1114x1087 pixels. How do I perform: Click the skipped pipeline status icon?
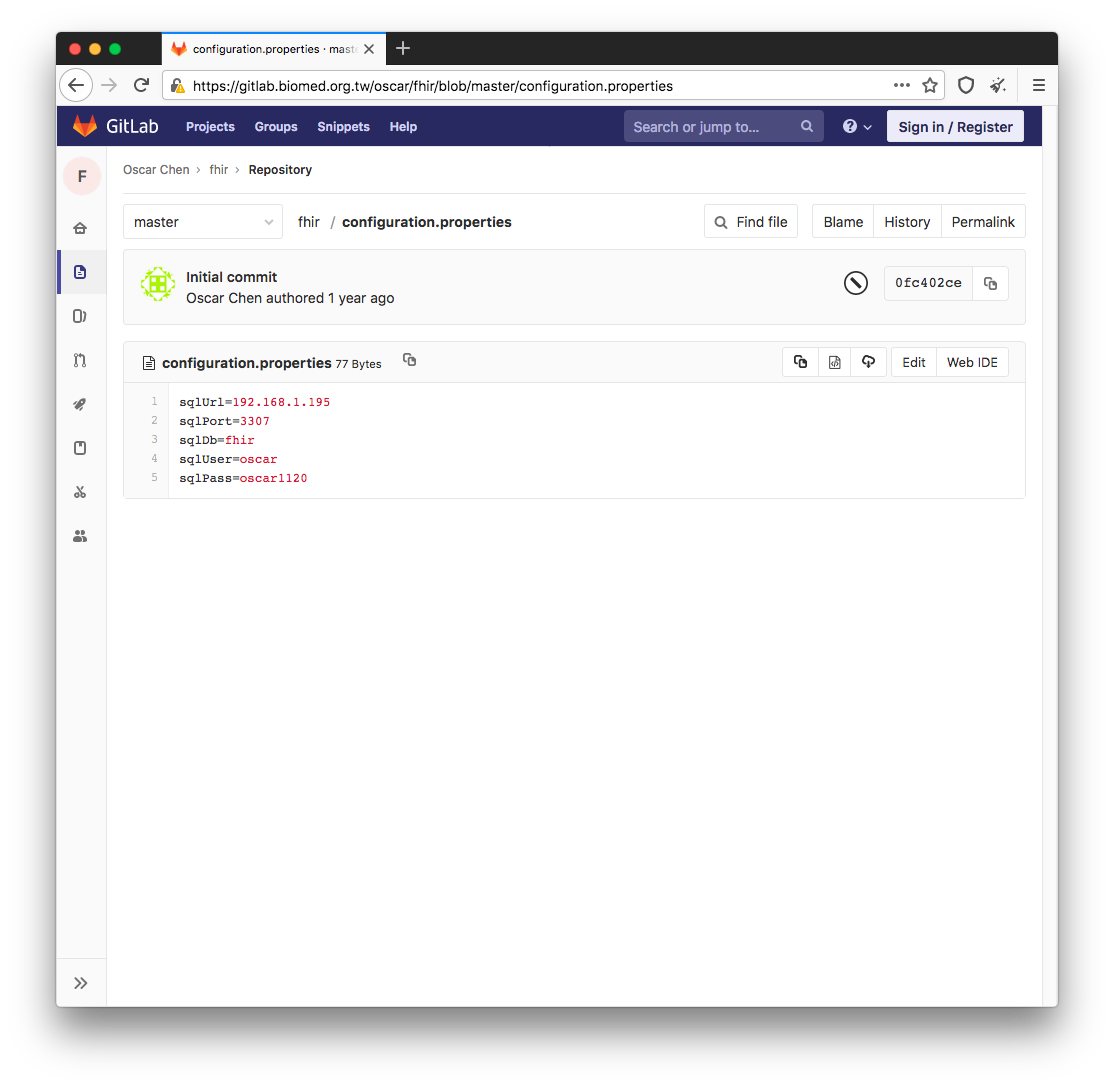855,283
